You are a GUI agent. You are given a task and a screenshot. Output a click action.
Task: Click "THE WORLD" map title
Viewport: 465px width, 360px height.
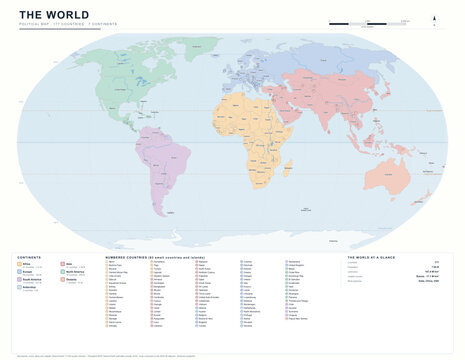(54, 15)
